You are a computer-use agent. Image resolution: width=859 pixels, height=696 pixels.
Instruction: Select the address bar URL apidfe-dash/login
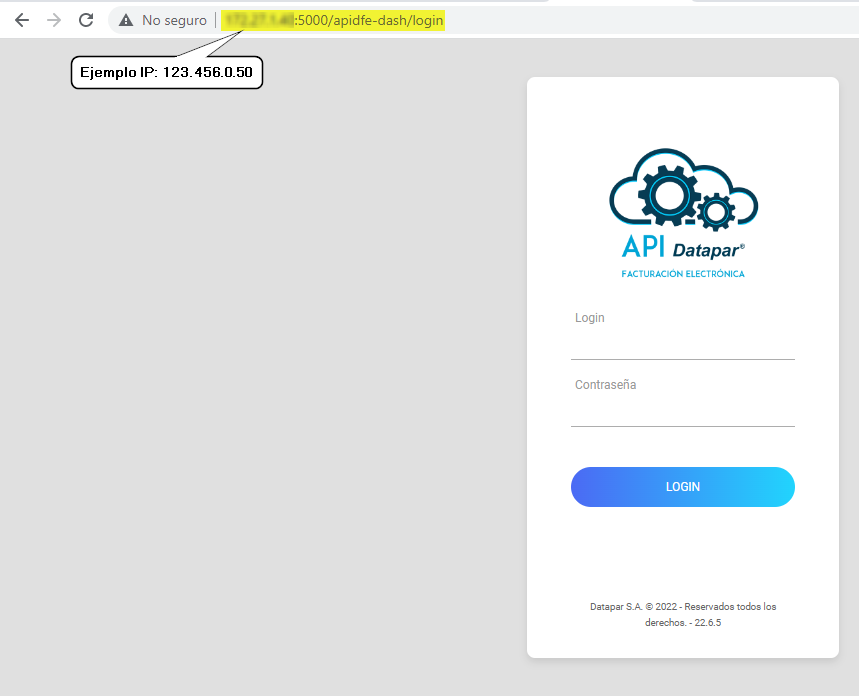(x=333, y=20)
